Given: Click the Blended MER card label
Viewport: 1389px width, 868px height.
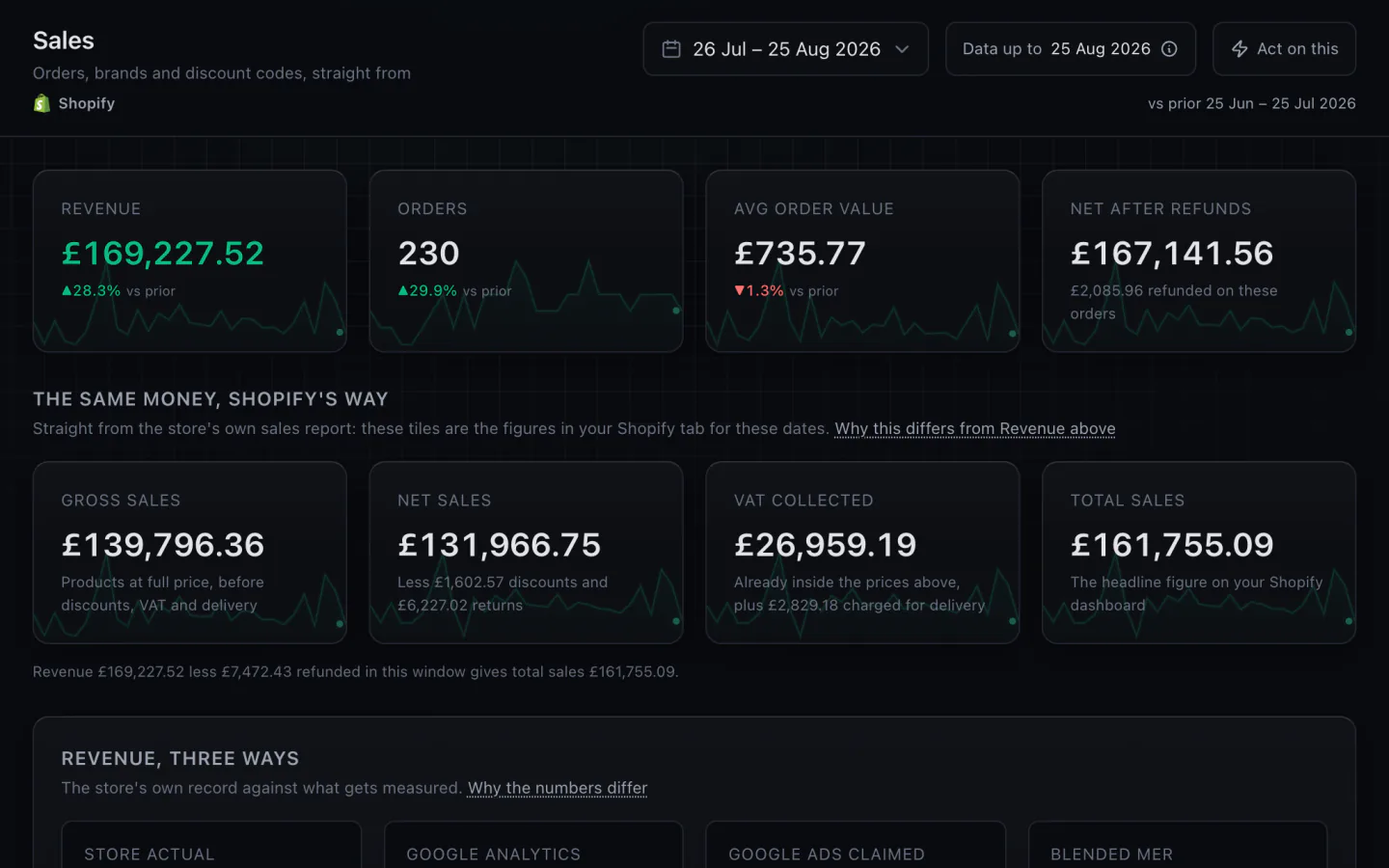Looking at the screenshot, I should [x=1112, y=854].
